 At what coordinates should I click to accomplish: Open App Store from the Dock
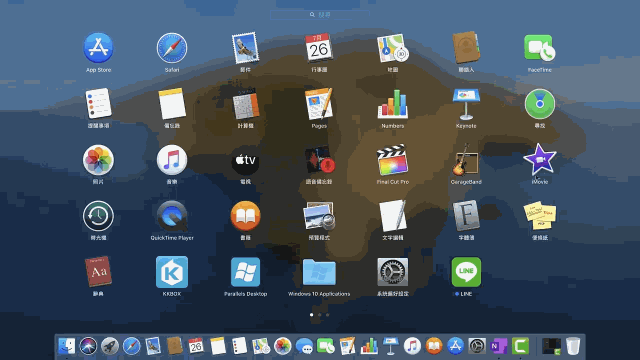(456, 346)
